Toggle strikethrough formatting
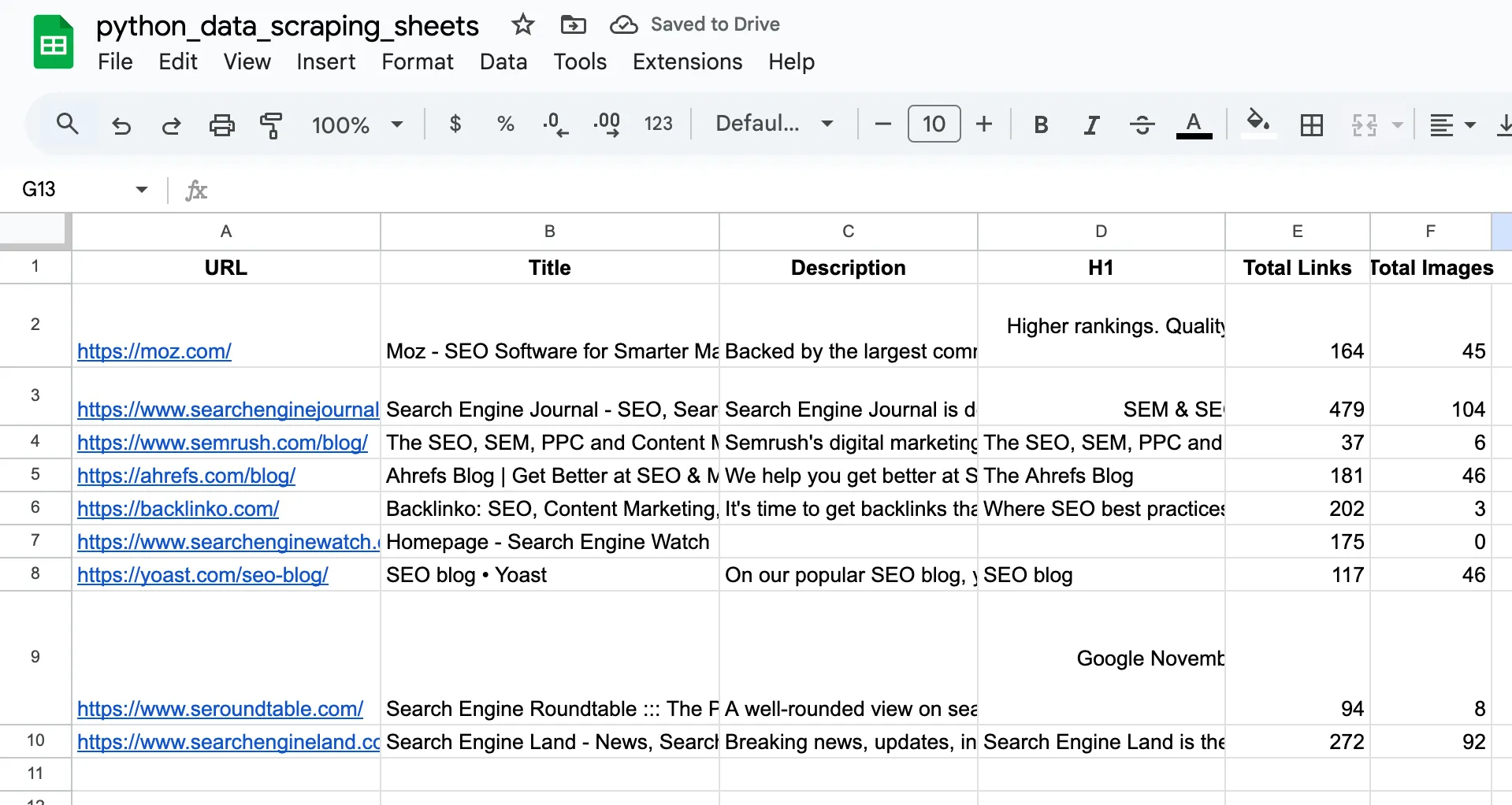1512x805 pixels. click(x=1142, y=124)
